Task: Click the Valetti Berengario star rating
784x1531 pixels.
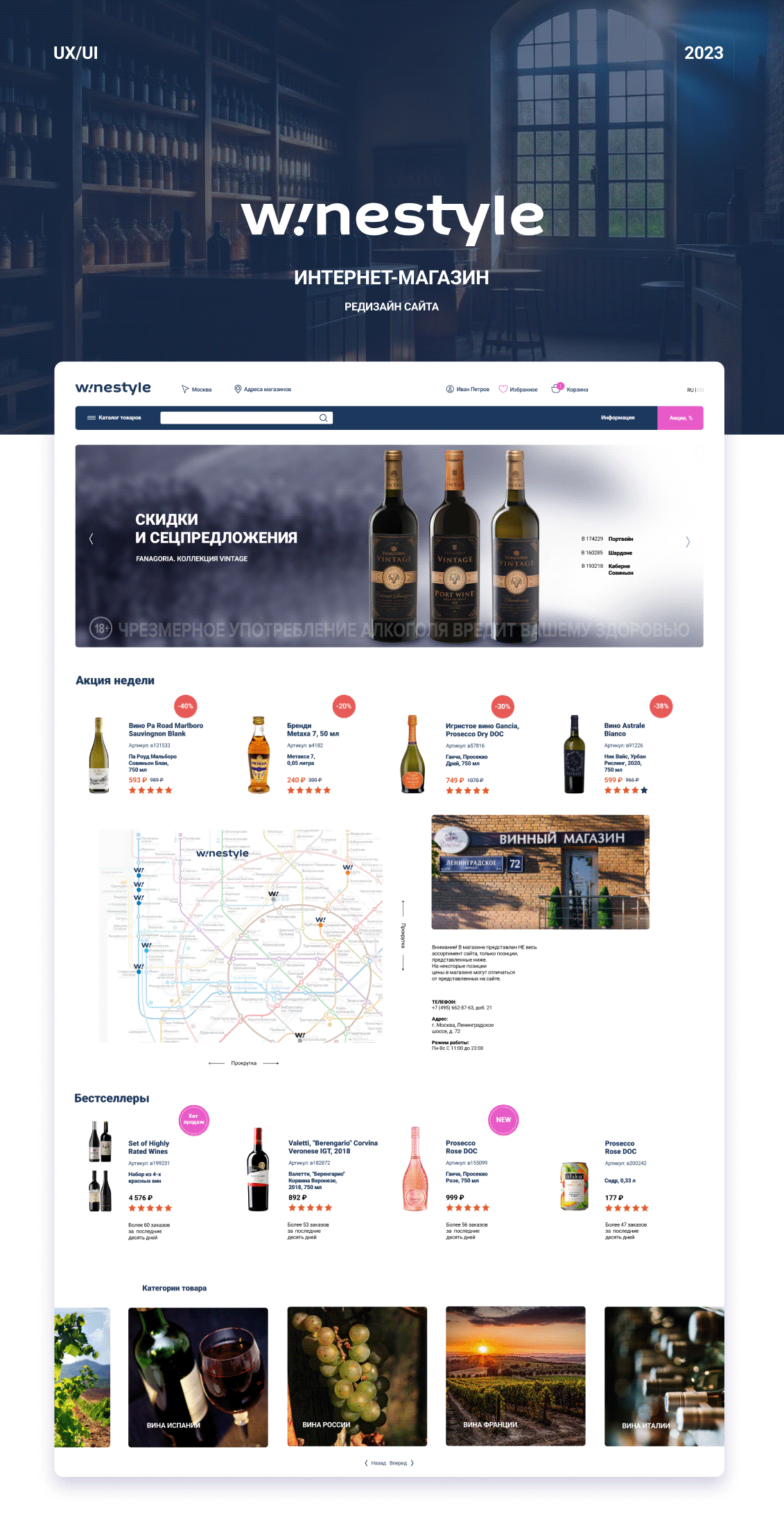Action: click(x=310, y=1208)
